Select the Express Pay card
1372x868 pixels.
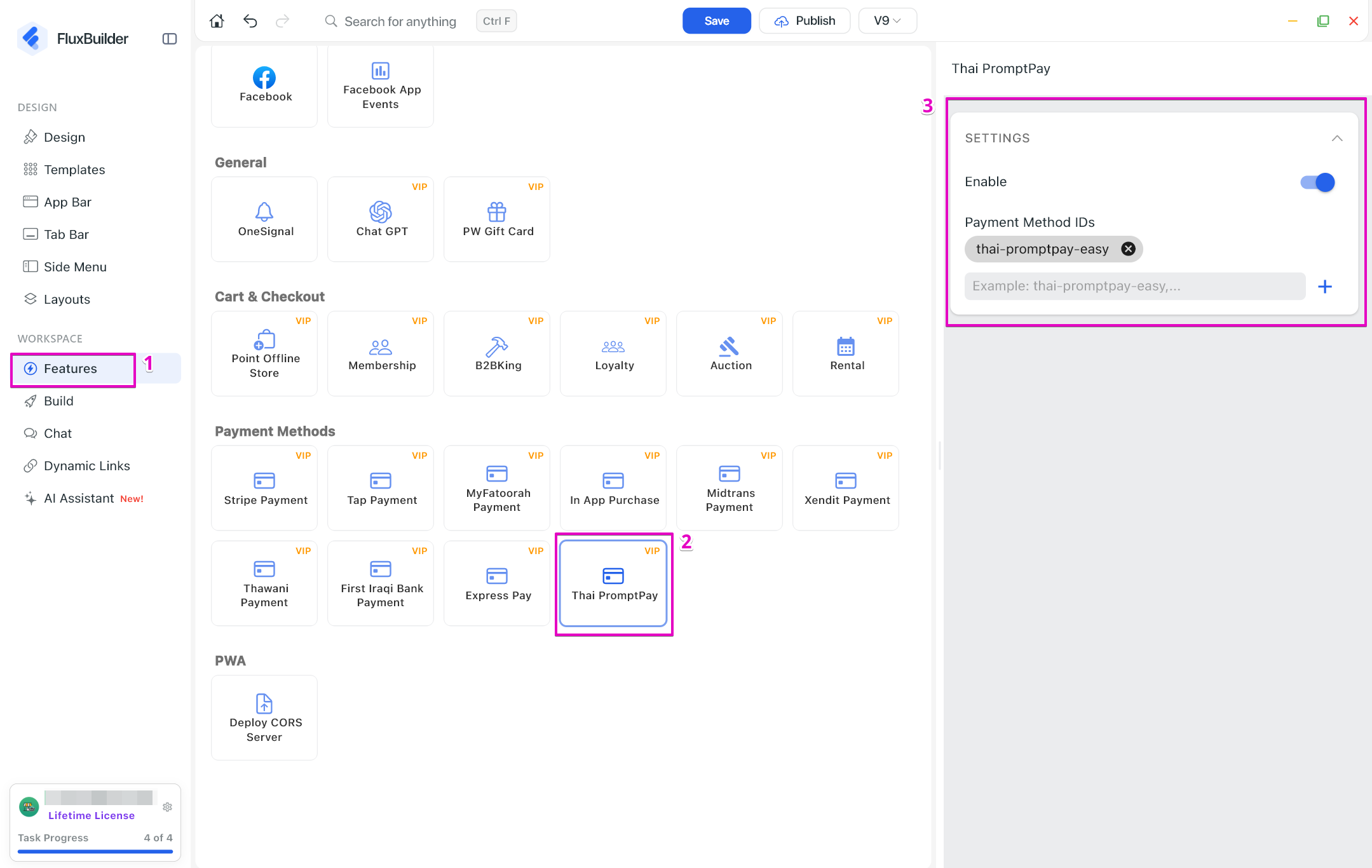tap(497, 583)
